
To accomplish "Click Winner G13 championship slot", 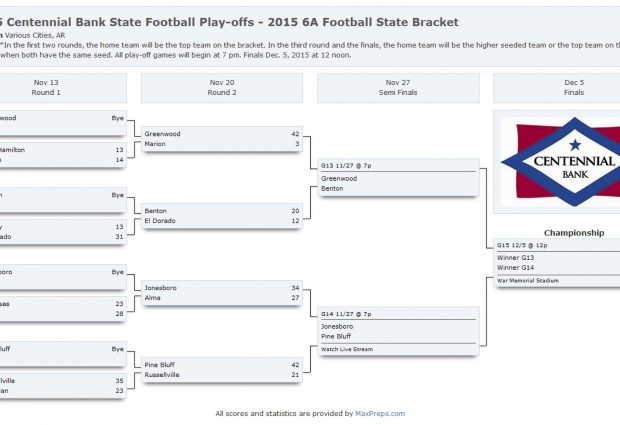I will point(515,257).
